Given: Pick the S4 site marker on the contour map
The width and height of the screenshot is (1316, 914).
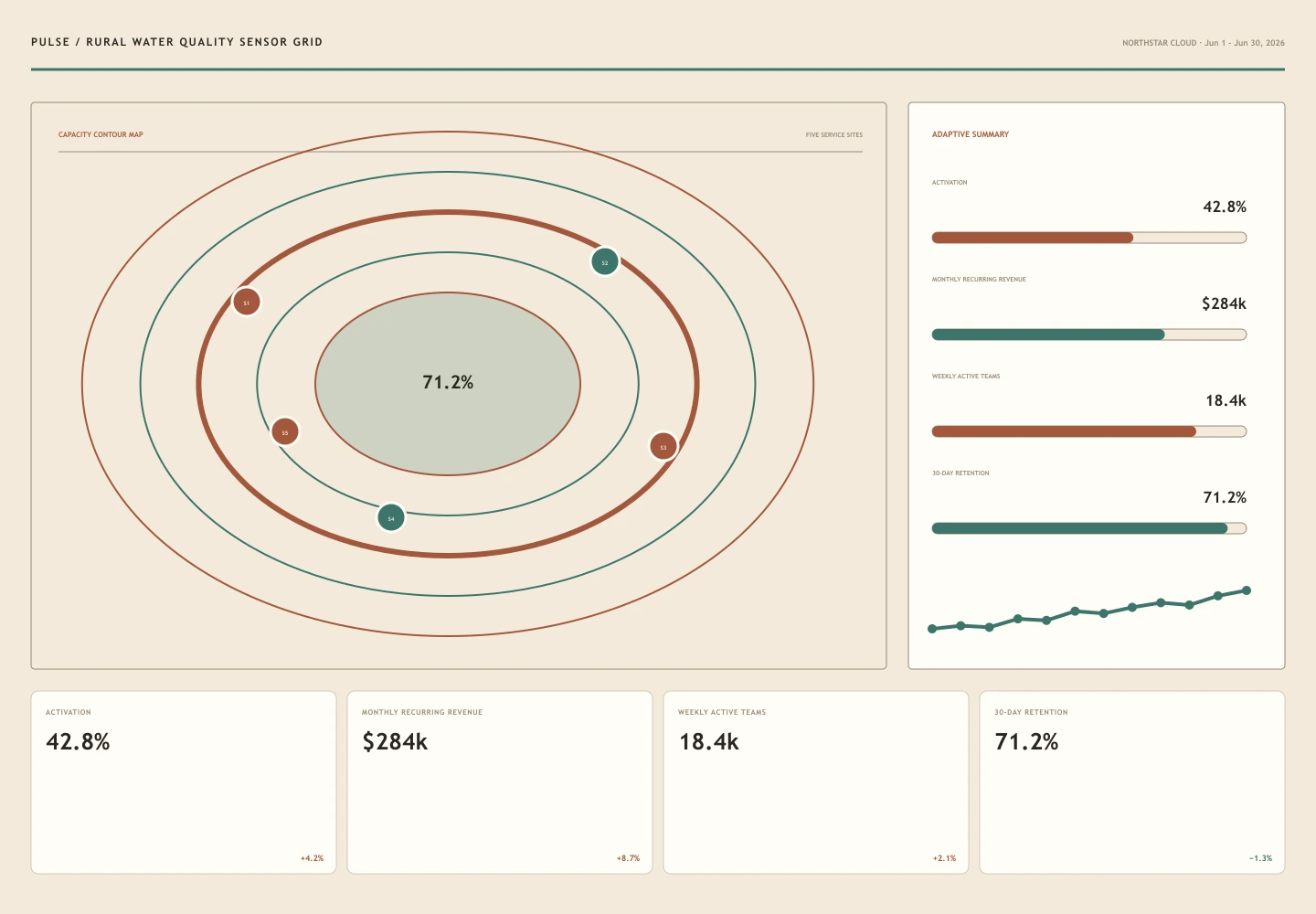Looking at the screenshot, I should coord(391,517).
